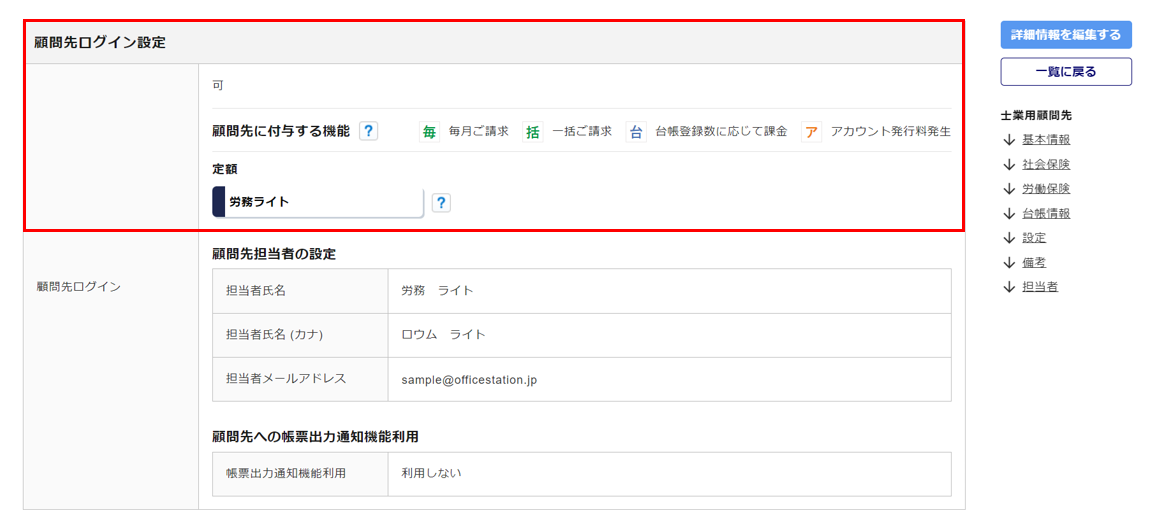Screen dimensions: 1149x520
Task: Jump to 担当者 section link
Action: click(x=1041, y=287)
